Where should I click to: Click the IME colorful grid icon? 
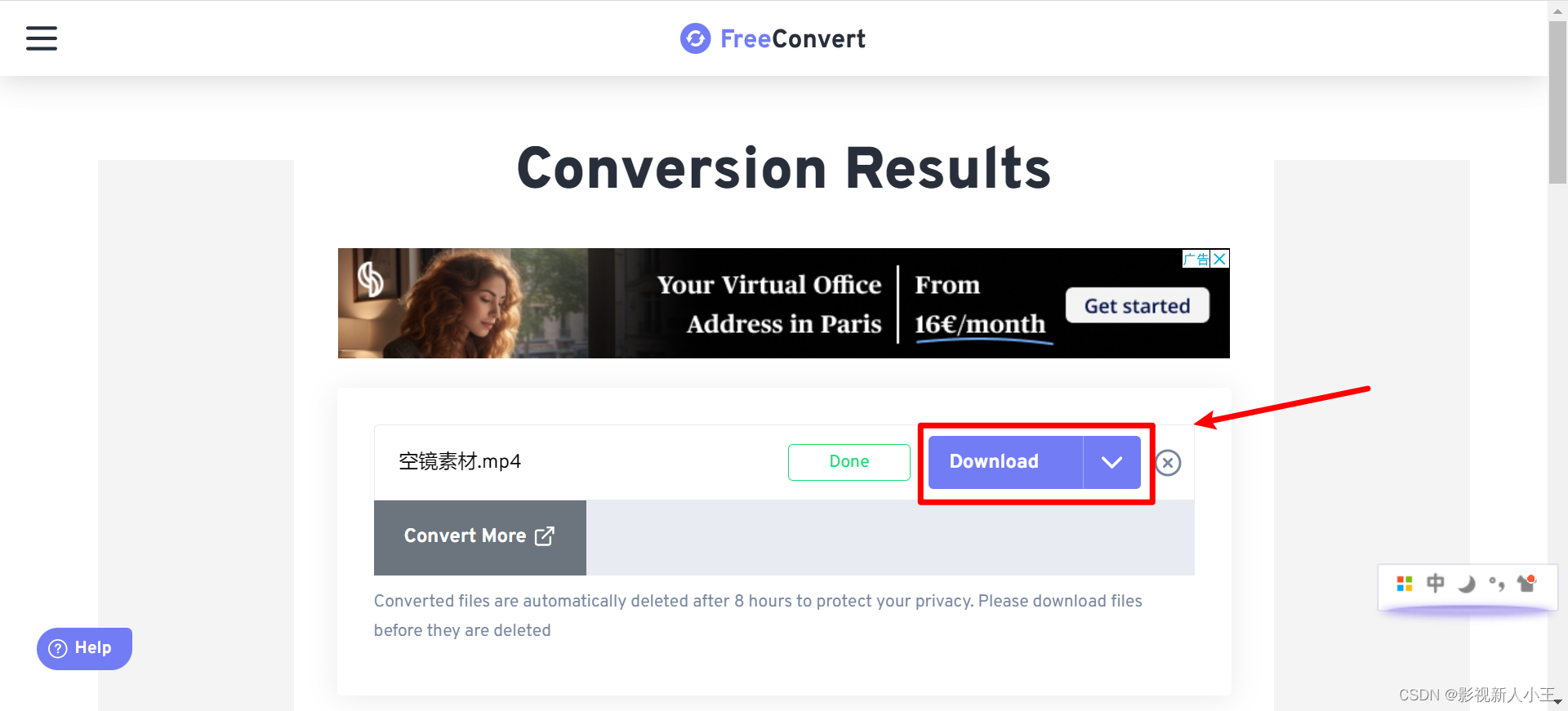pyautogui.click(x=1405, y=584)
